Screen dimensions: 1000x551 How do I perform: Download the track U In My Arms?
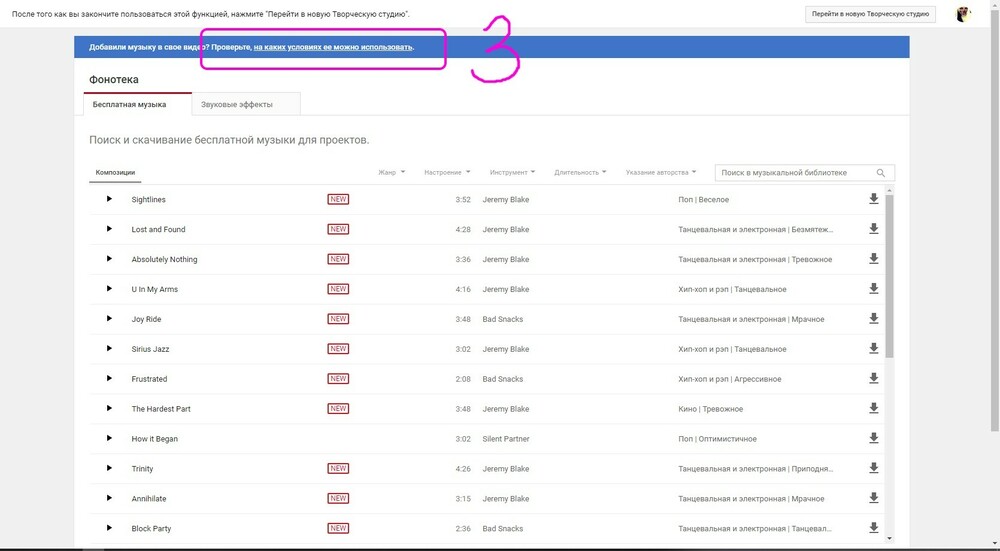point(874,289)
